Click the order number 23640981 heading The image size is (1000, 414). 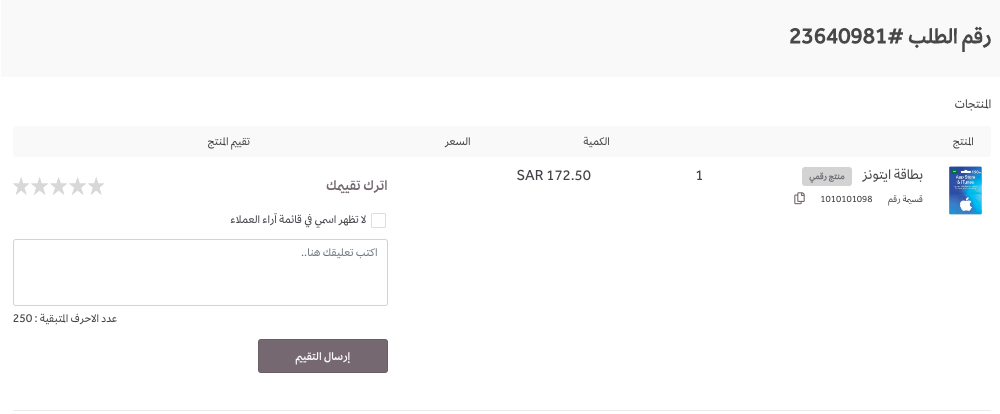coord(890,36)
